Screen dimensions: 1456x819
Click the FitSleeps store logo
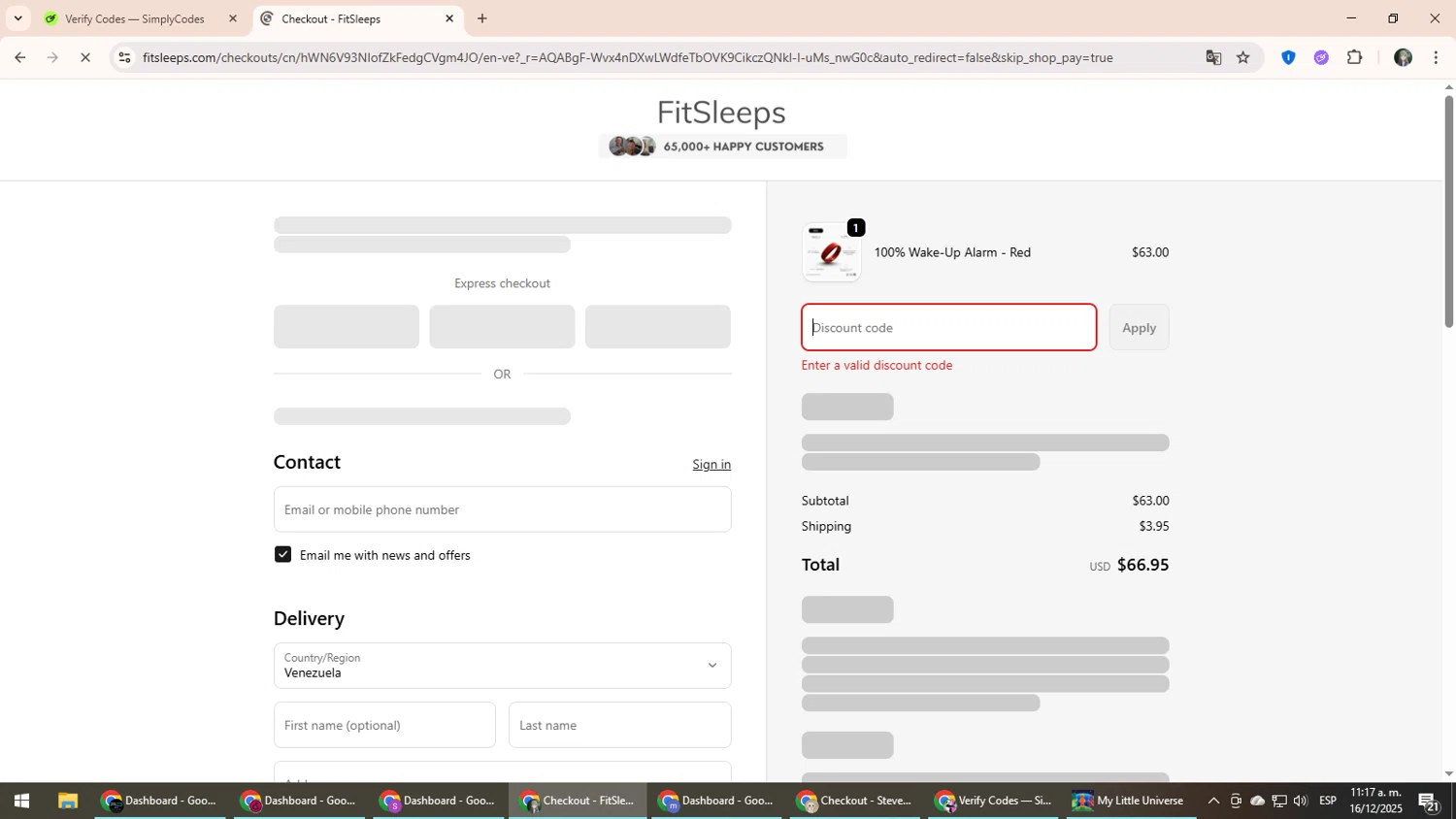click(721, 113)
